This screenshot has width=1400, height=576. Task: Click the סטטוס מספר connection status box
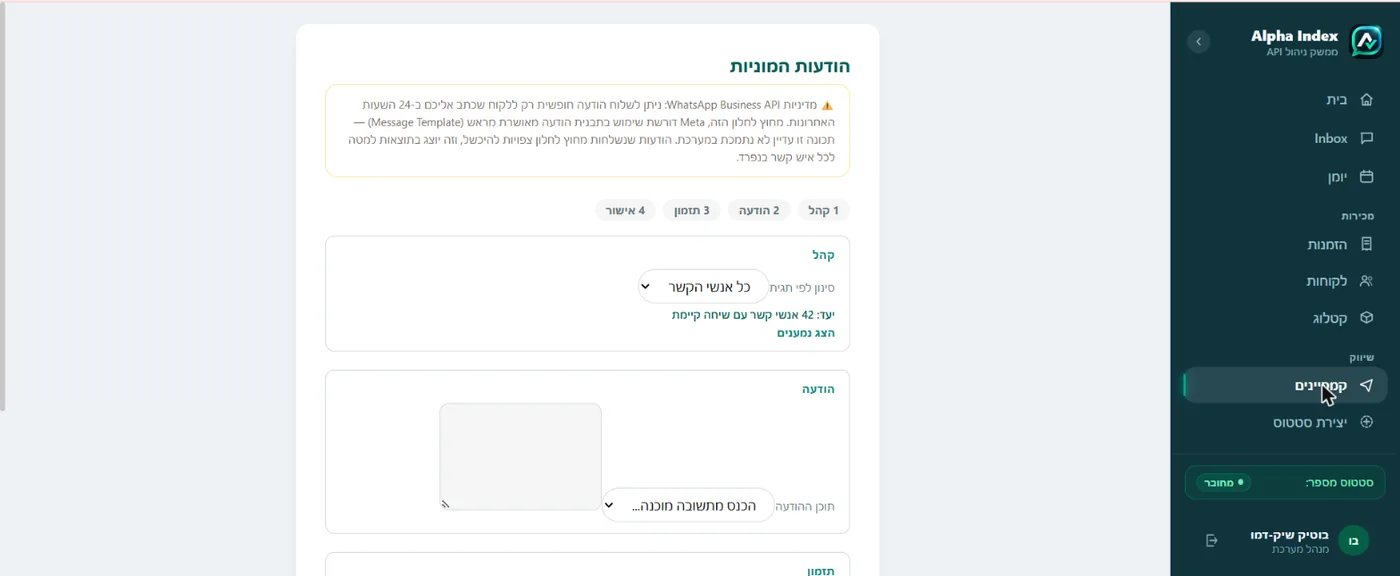(x=1285, y=482)
